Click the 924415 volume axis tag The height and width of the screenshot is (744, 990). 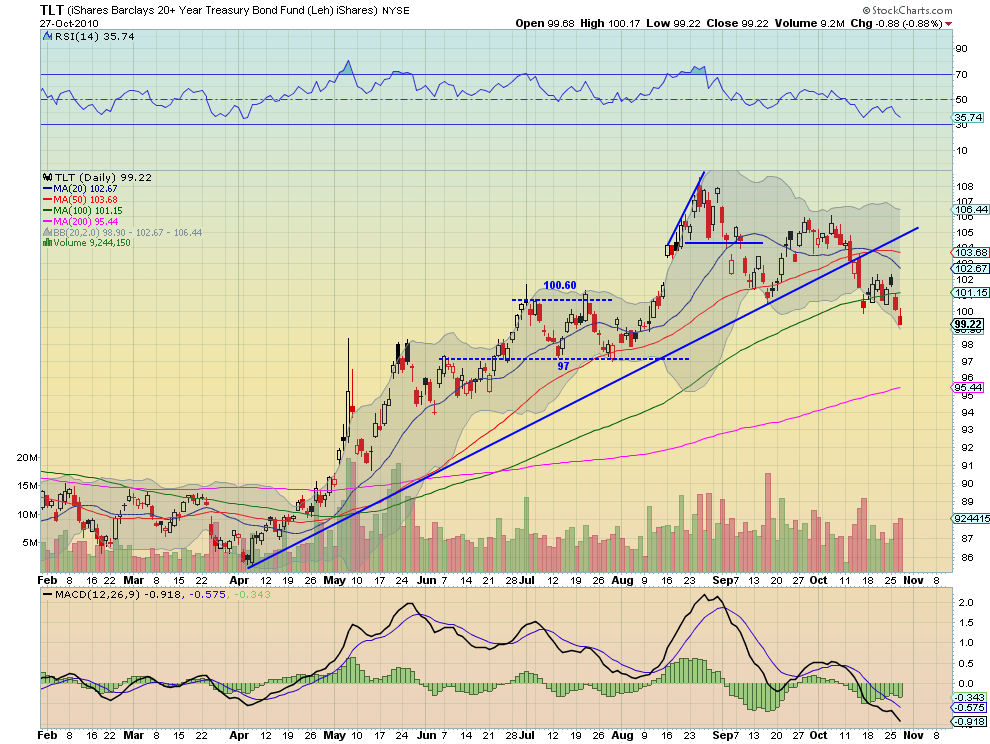click(972, 519)
